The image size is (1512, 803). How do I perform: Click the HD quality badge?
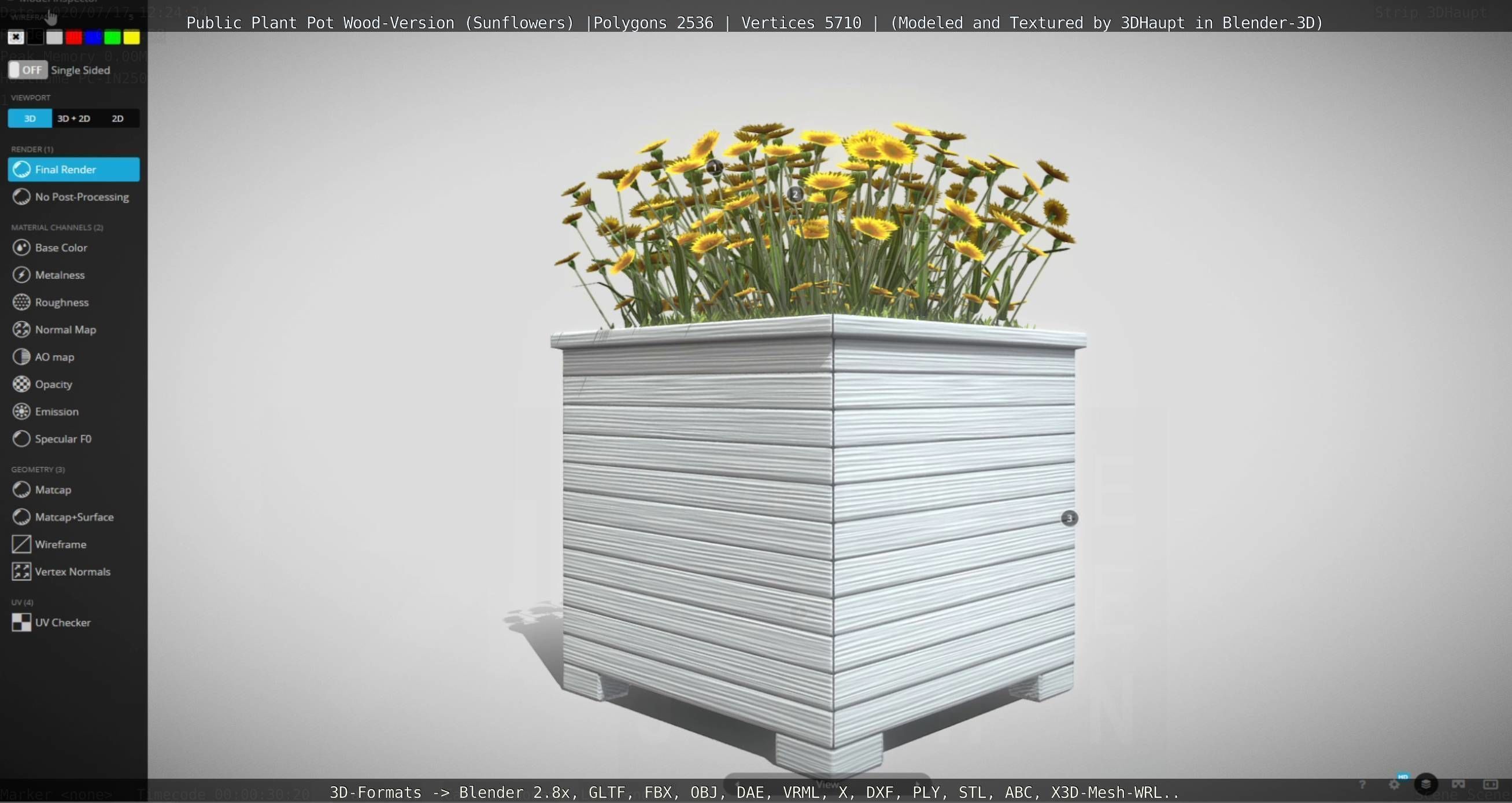(x=1403, y=776)
